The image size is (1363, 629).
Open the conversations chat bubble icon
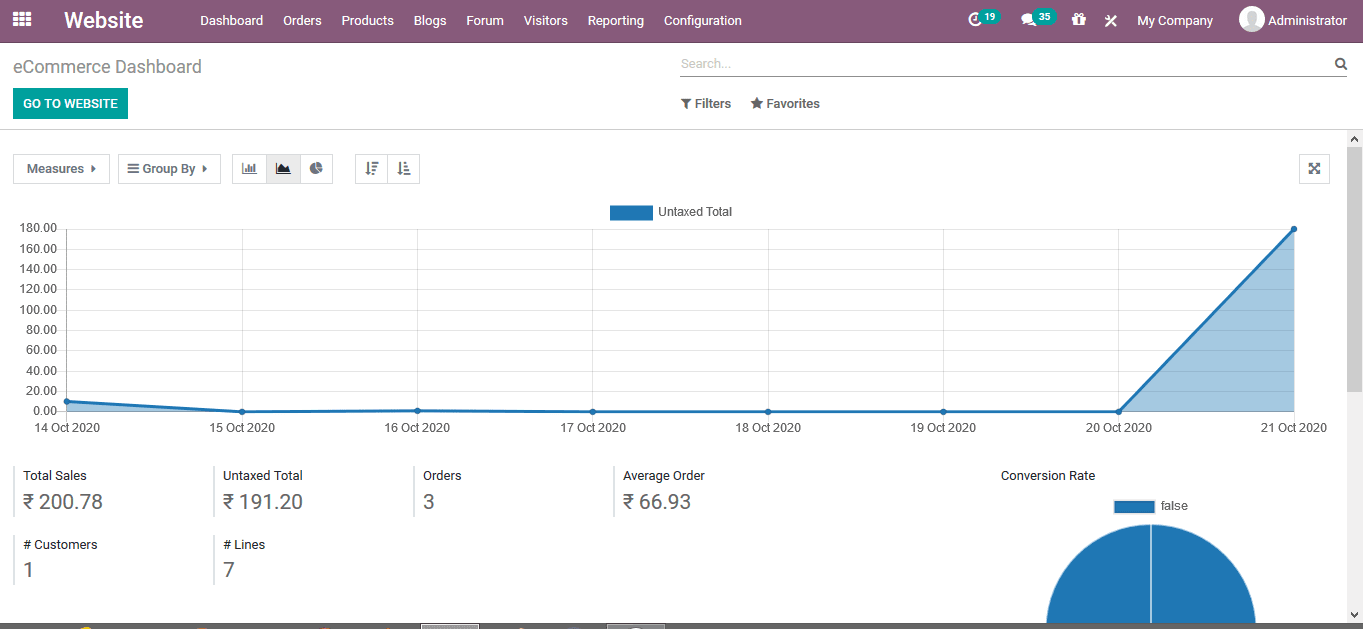pyautogui.click(x=1028, y=20)
